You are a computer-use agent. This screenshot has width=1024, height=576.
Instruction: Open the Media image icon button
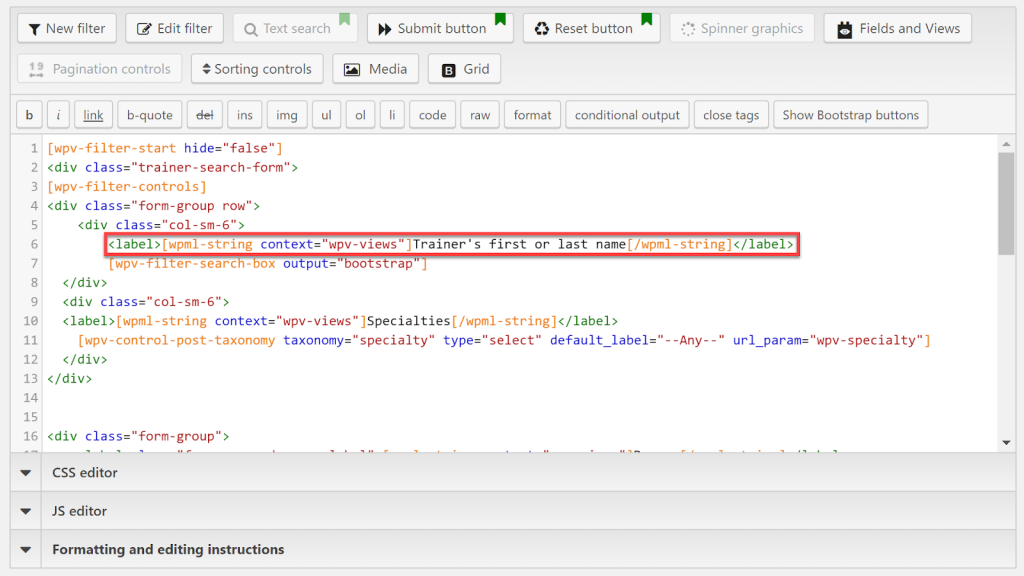[x=352, y=69]
